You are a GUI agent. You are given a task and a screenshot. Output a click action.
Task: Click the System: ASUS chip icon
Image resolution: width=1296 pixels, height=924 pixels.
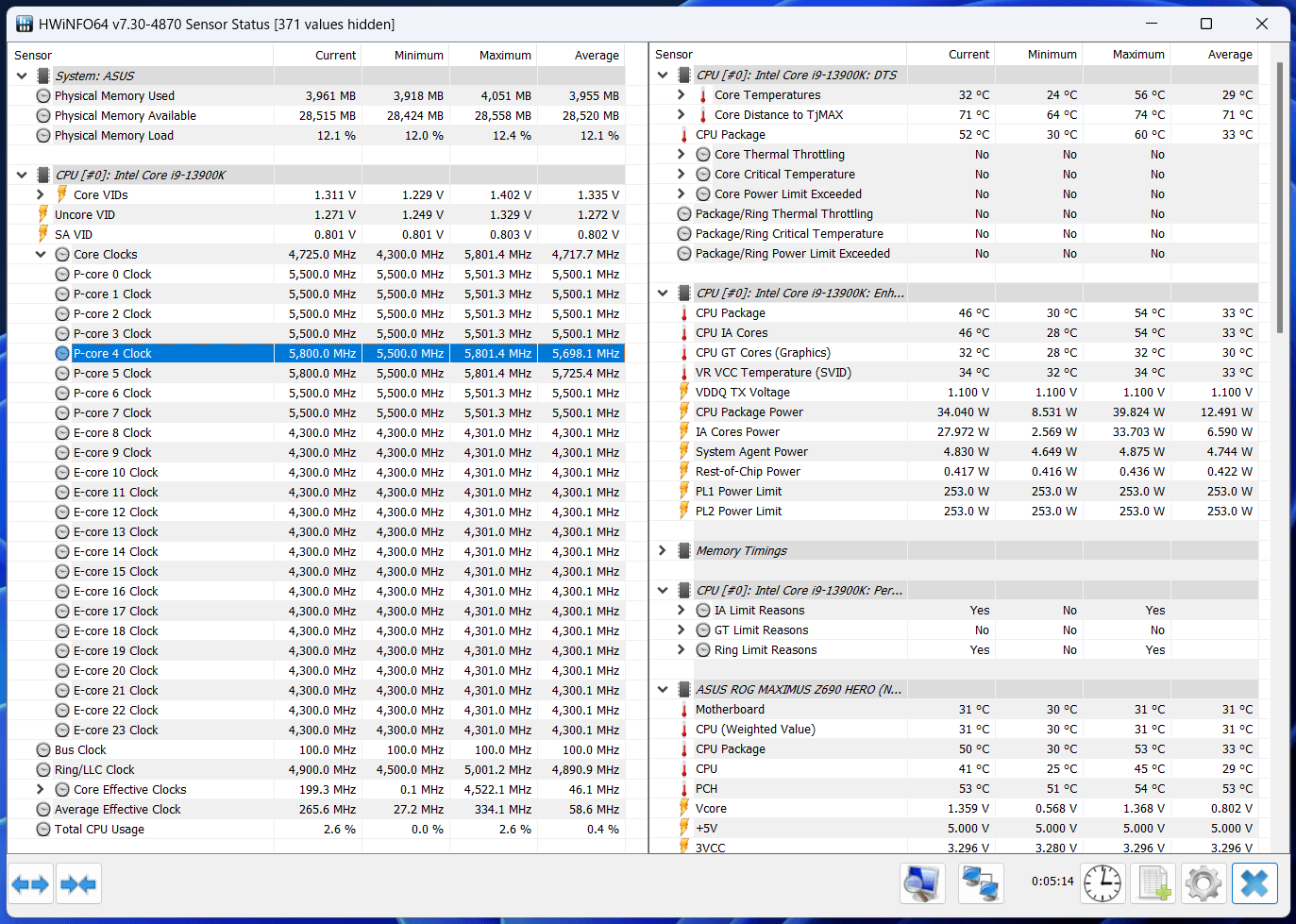[43, 76]
